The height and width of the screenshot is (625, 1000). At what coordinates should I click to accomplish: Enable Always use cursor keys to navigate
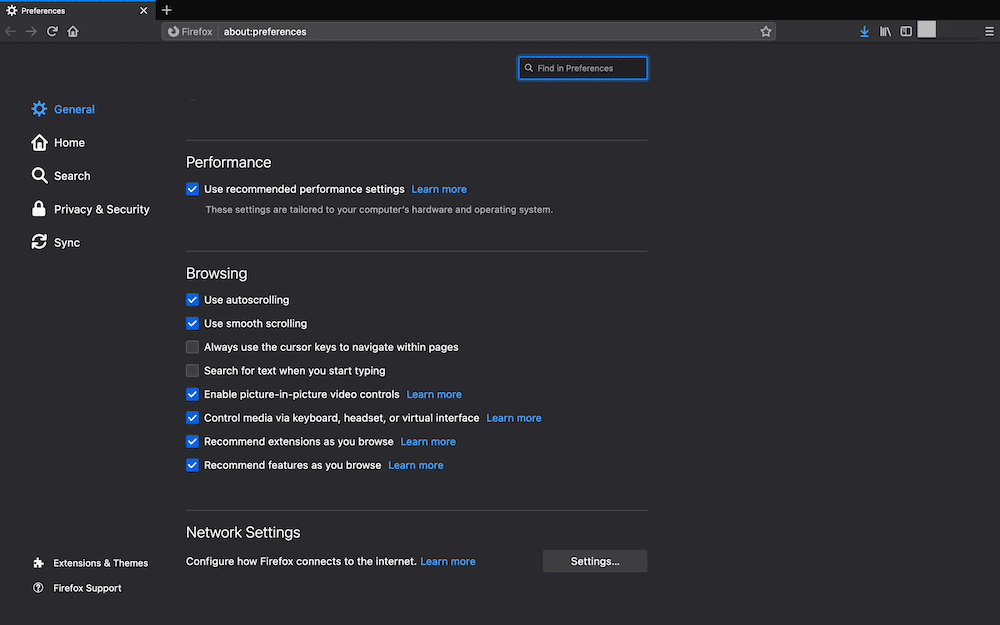click(x=192, y=347)
